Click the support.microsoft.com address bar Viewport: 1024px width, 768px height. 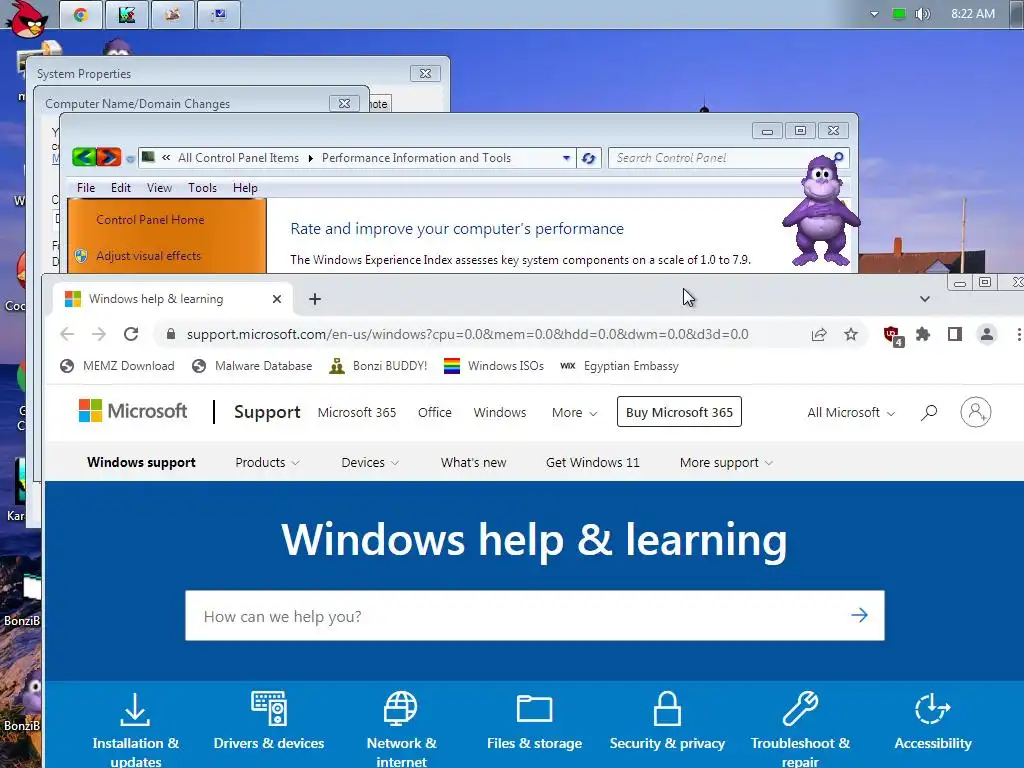tap(468, 334)
